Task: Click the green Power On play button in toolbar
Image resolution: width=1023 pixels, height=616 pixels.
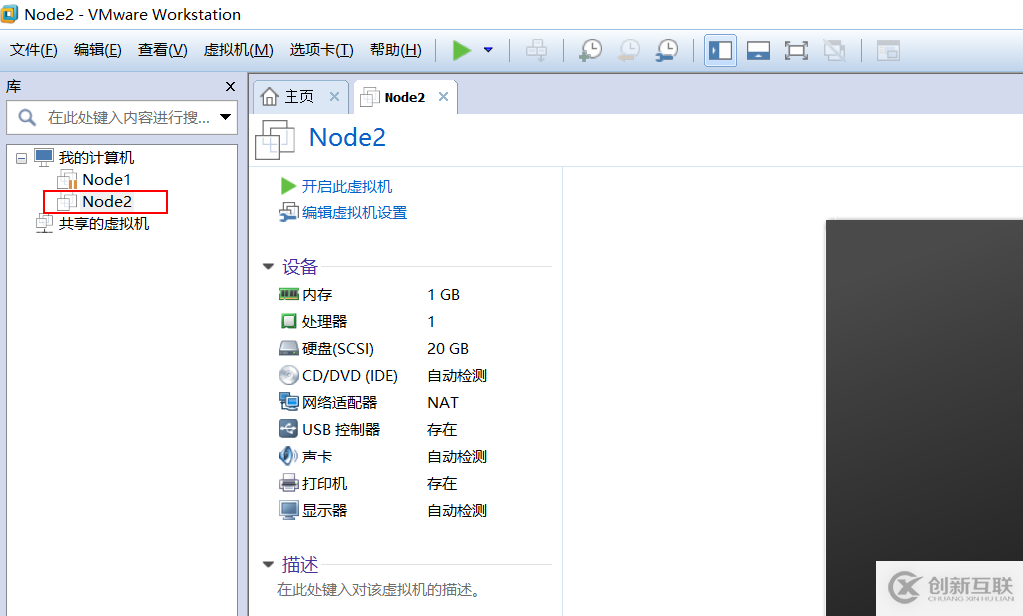Action: pyautogui.click(x=462, y=50)
